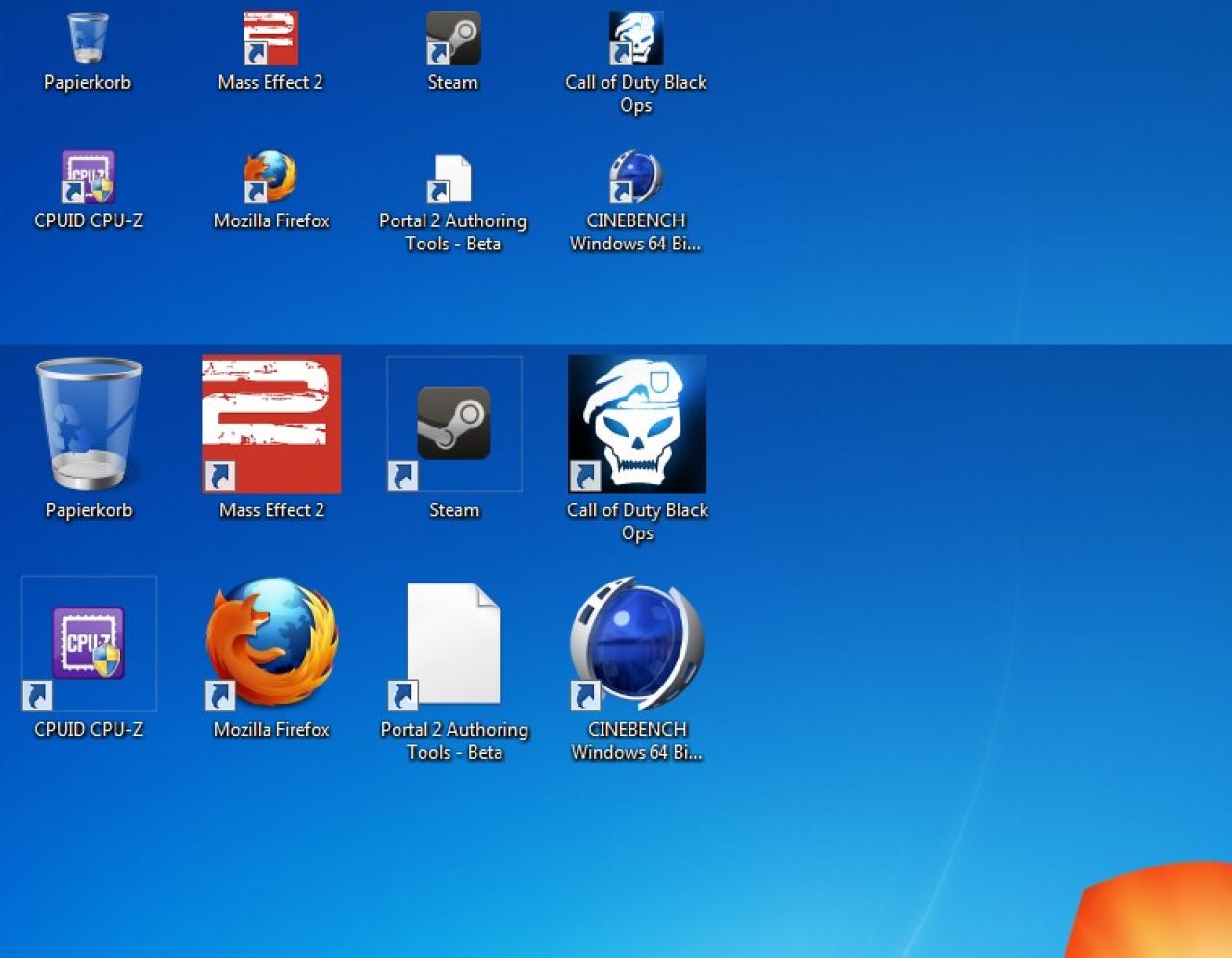The image size is (1232, 958).
Task: Click the upper 'Mass Effect 2' text label
Action: tap(270, 83)
